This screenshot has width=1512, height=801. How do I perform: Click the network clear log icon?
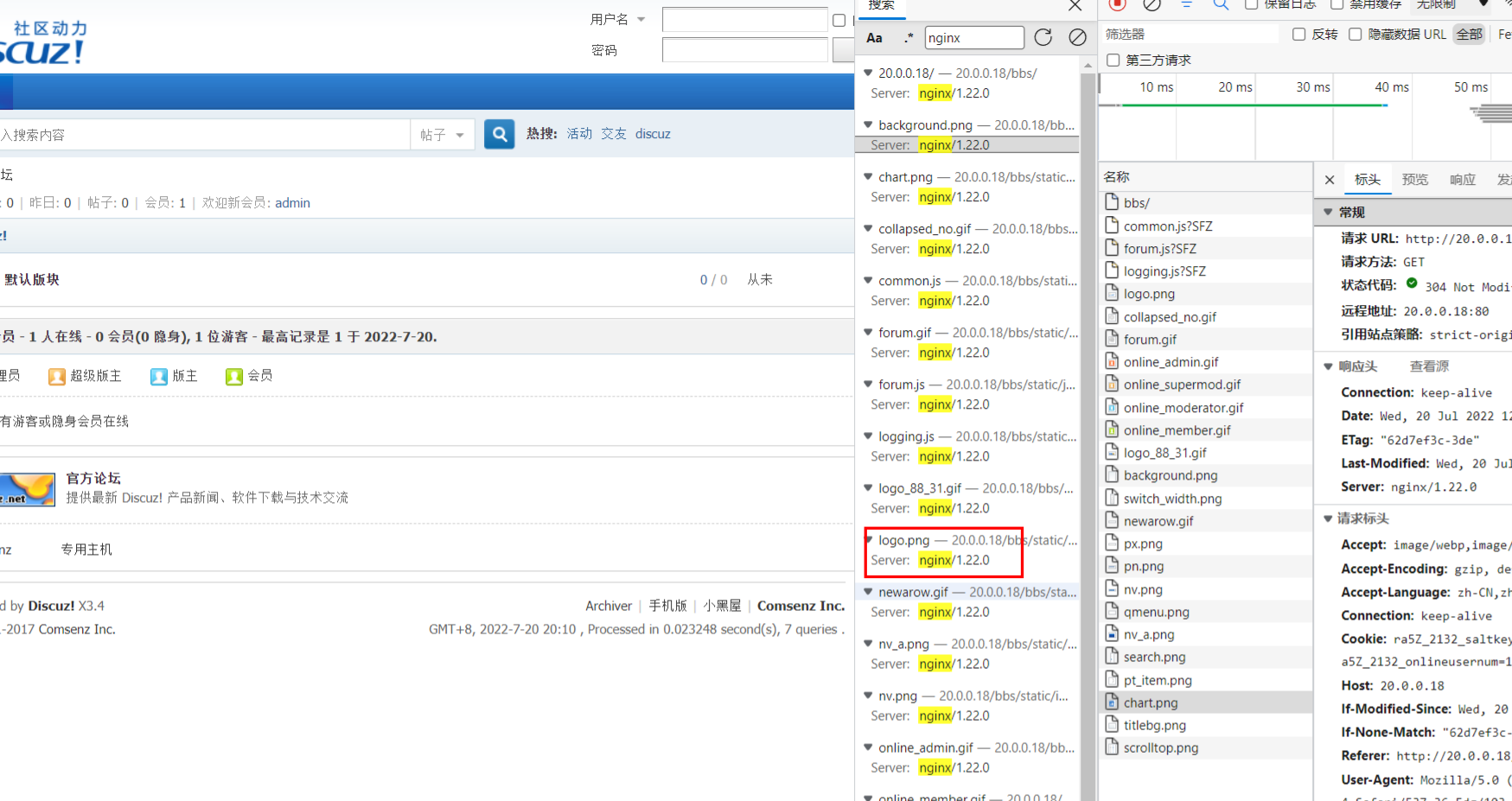1152,5
